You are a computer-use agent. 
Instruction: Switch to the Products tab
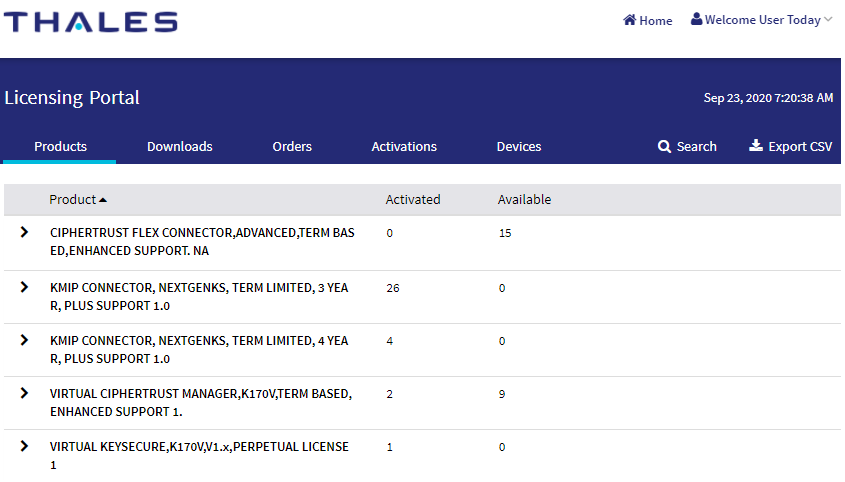tap(60, 147)
